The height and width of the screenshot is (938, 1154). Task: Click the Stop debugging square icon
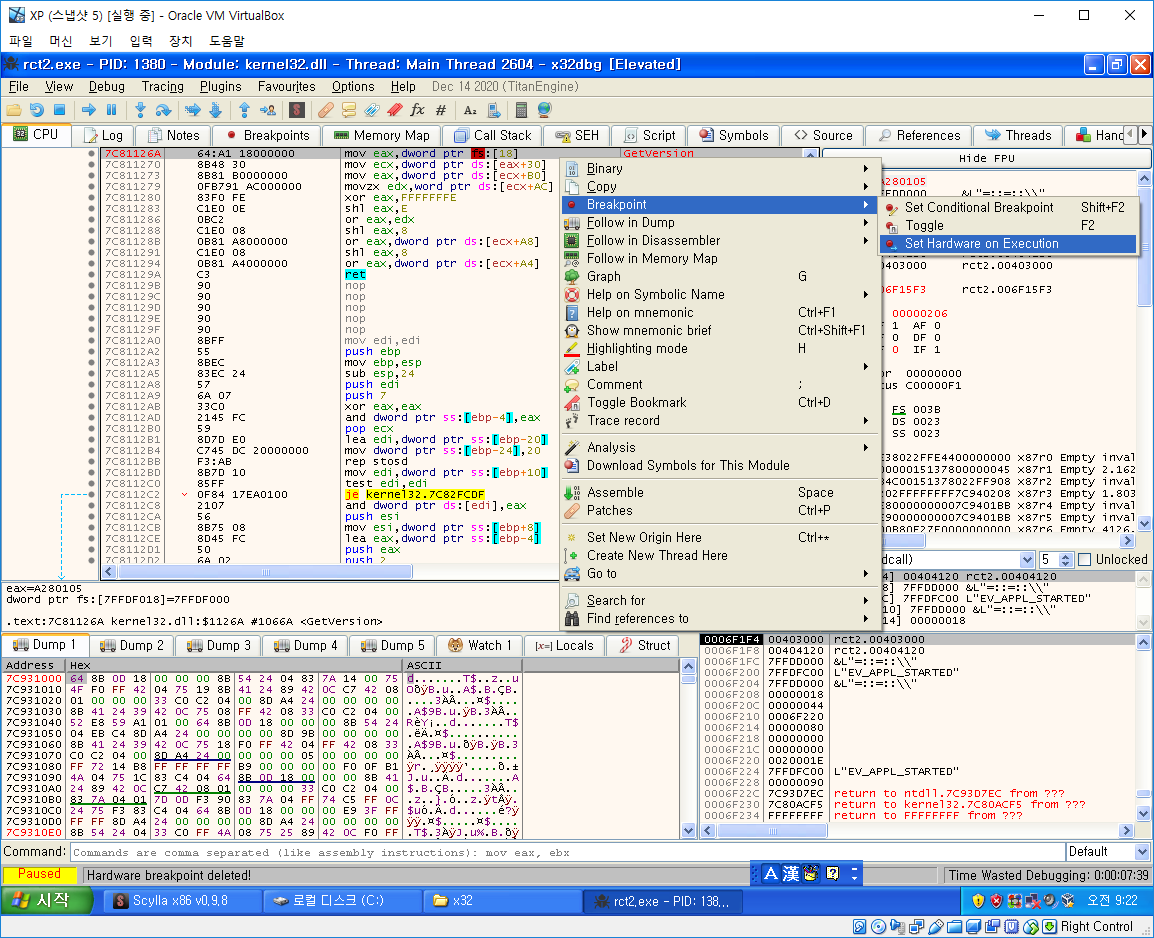60,110
